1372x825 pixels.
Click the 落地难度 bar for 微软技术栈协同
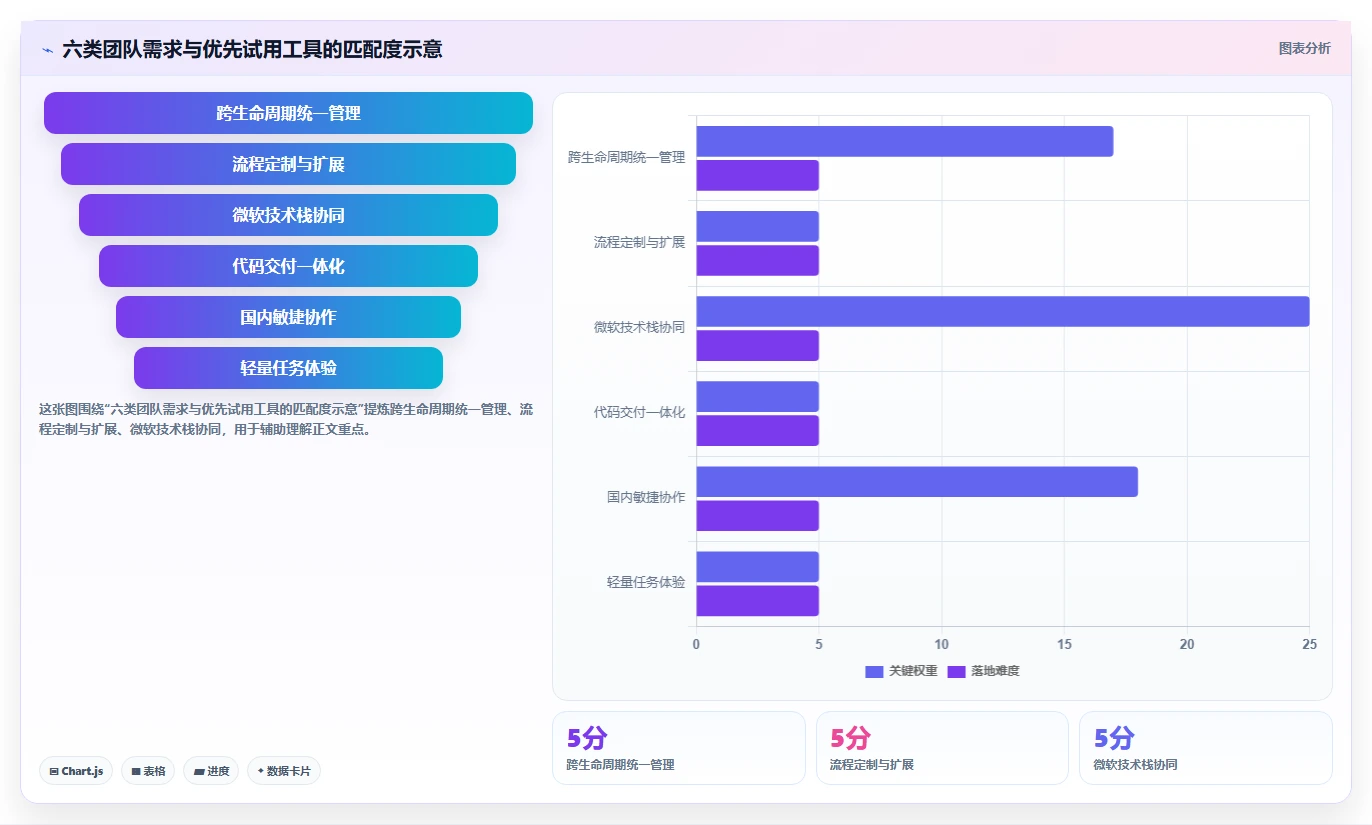pos(757,345)
